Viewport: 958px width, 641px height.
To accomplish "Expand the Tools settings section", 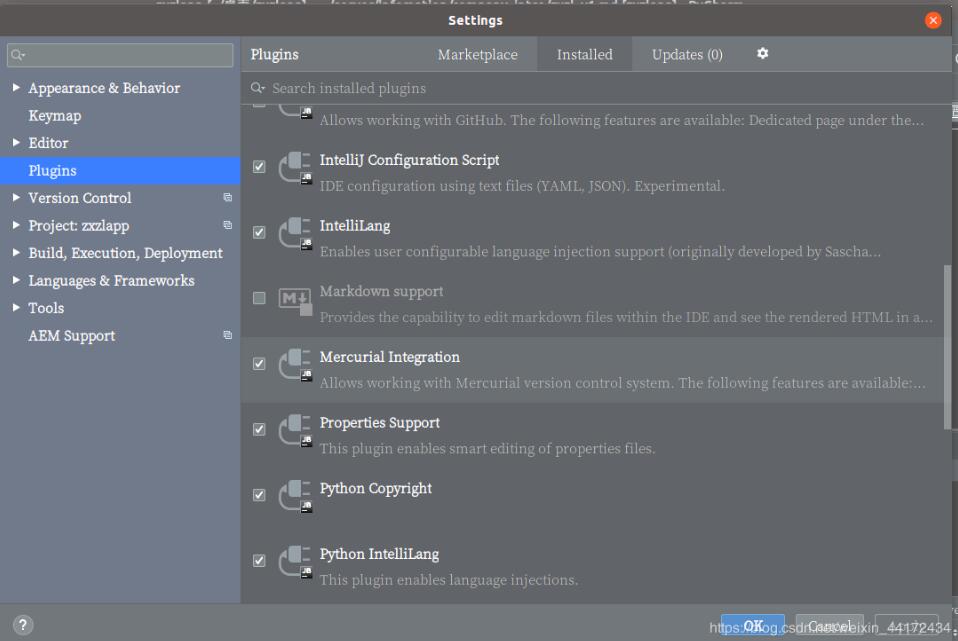I will coord(16,307).
